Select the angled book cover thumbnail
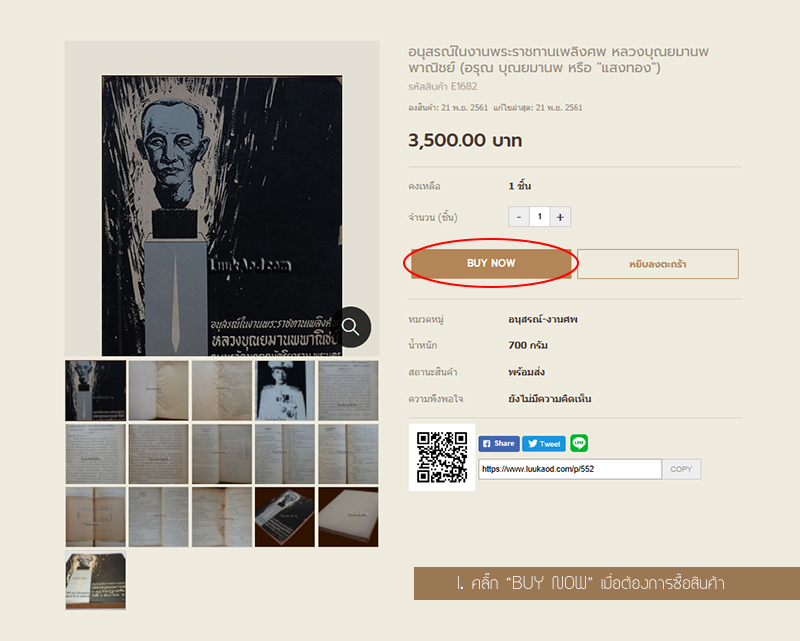800x641 pixels. pyautogui.click(x=285, y=517)
